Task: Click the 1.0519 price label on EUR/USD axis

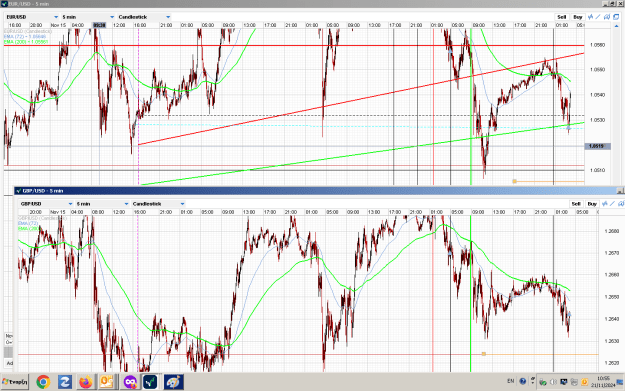Action: coord(597,146)
